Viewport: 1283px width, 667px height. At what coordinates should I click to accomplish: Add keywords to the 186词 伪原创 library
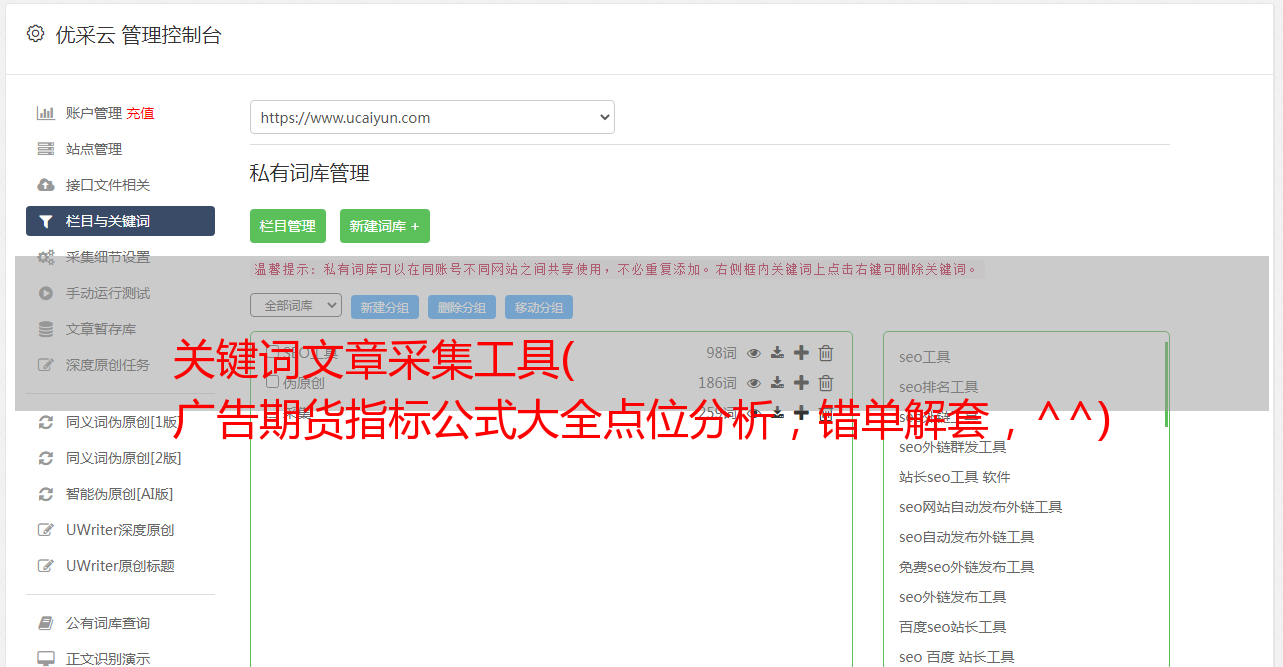tap(801, 383)
